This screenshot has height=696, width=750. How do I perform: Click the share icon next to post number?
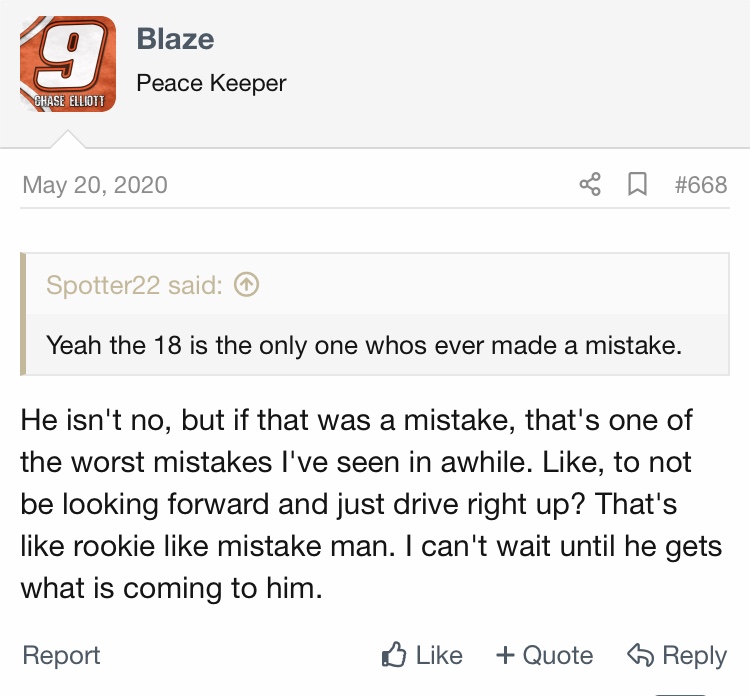pos(591,185)
